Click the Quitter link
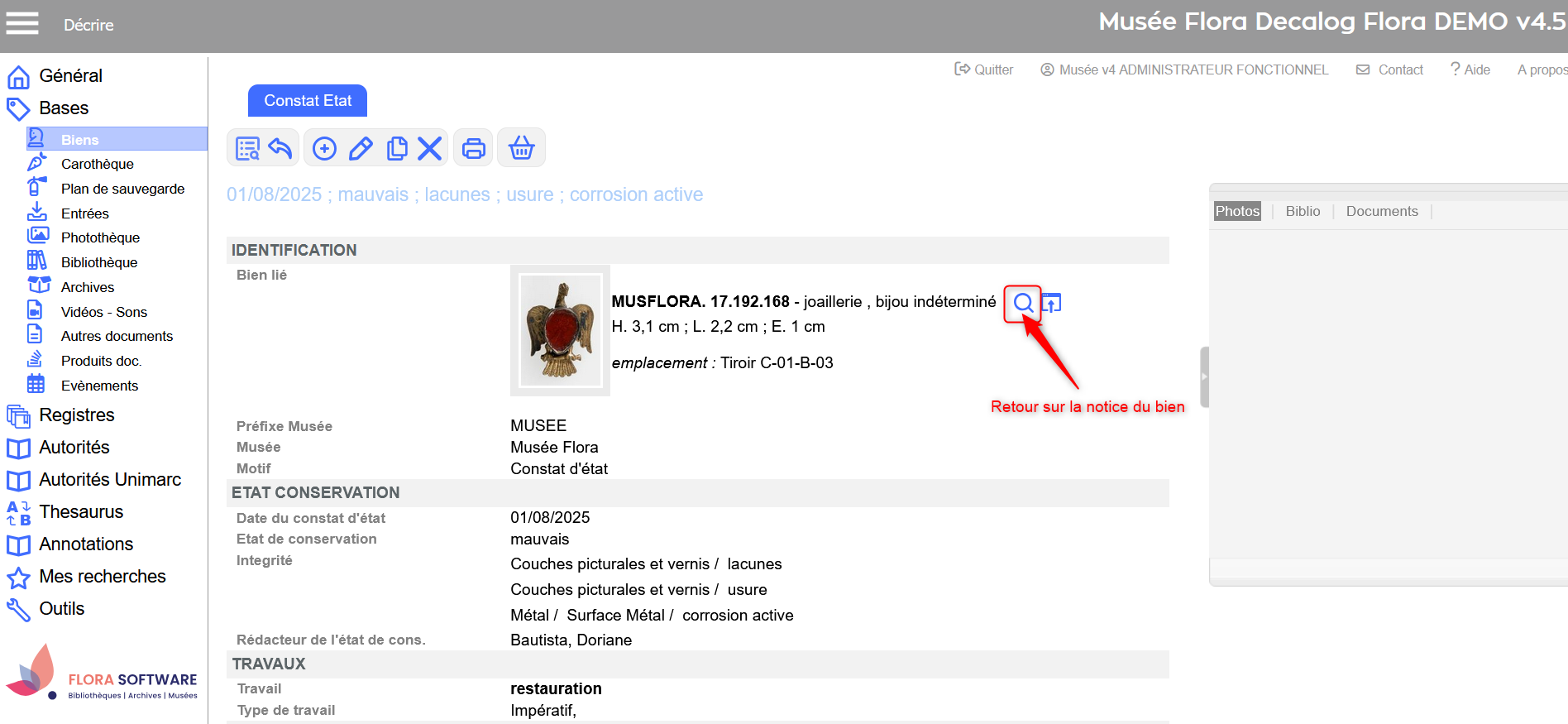Screen dimensions: 1568x724 coord(984,70)
